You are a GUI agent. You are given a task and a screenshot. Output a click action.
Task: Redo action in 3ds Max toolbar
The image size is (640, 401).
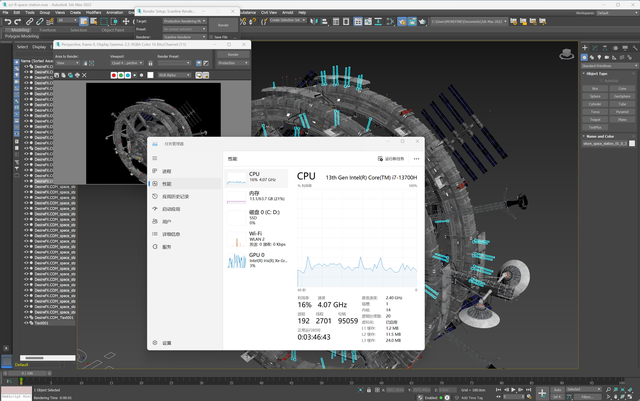(18, 22)
